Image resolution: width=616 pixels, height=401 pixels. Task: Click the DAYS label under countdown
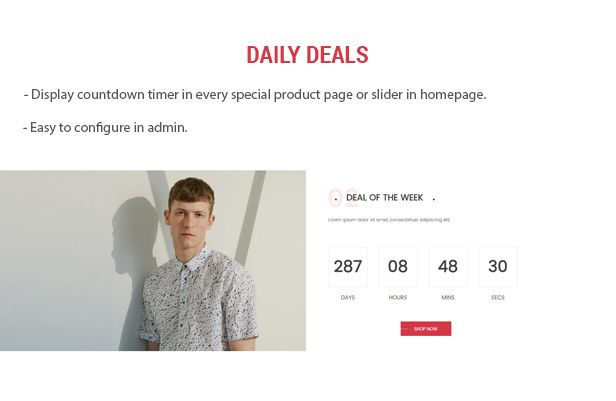[x=348, y=297]
